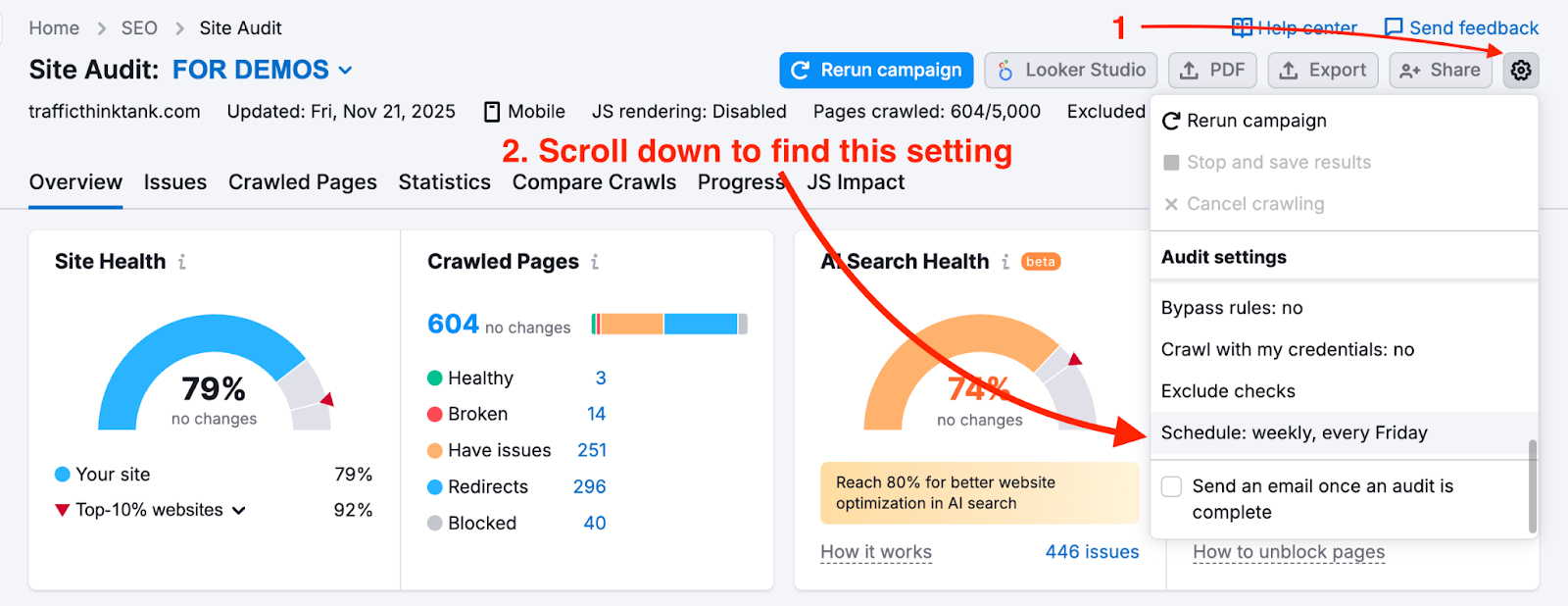Viewport: 1568px width, 606px height.
Task: Click the Mobile device icon near Updated date
Action: pos(490,111)
